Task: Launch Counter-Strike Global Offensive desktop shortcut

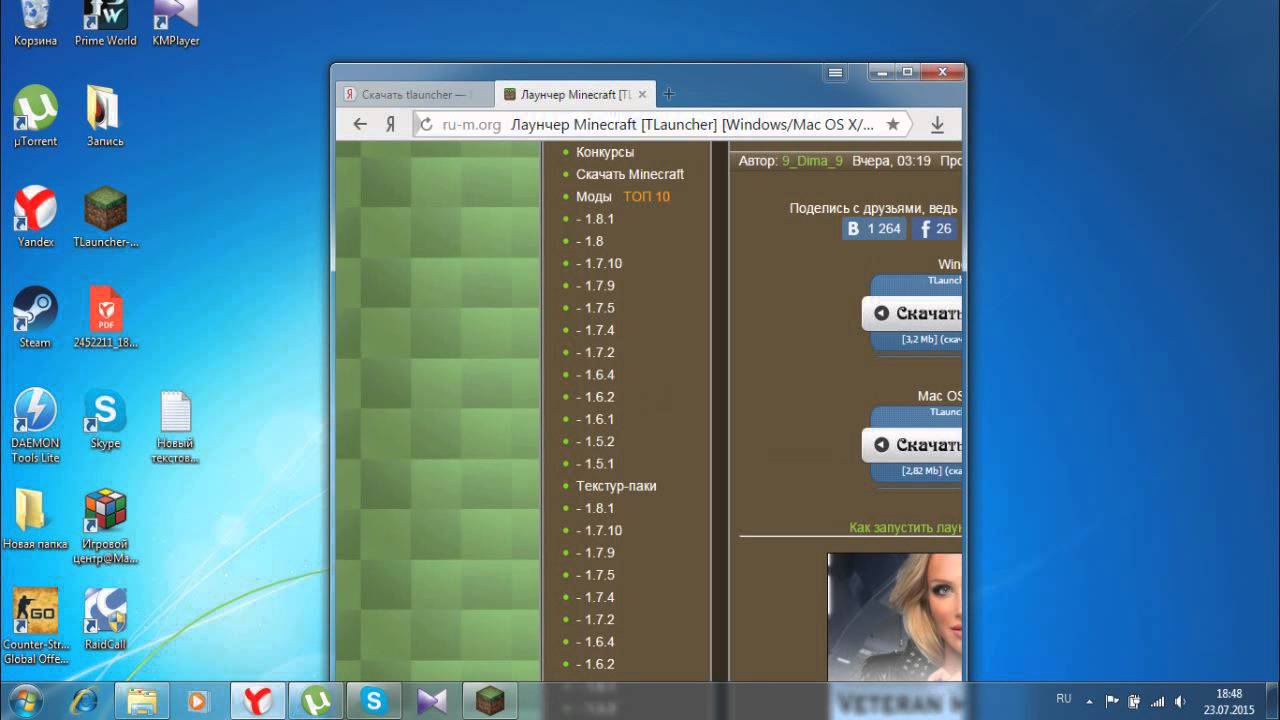Action: pos(35,625)
